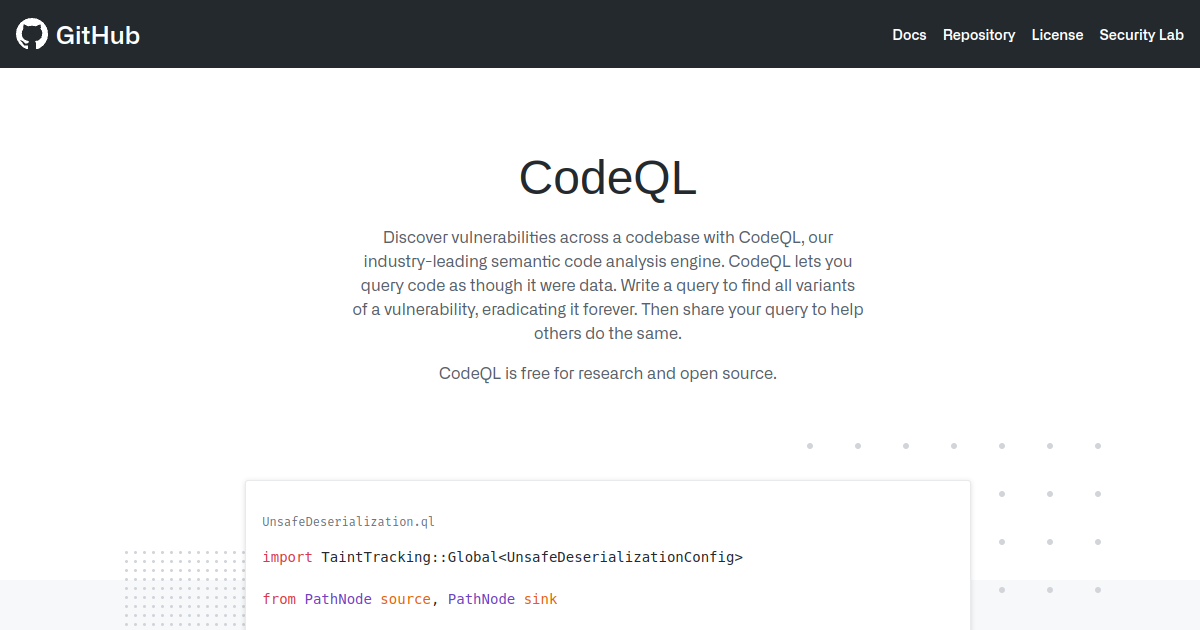Click the CodeQL main heading
Viewport: 1200px width, 630px height.
[608, 178]
